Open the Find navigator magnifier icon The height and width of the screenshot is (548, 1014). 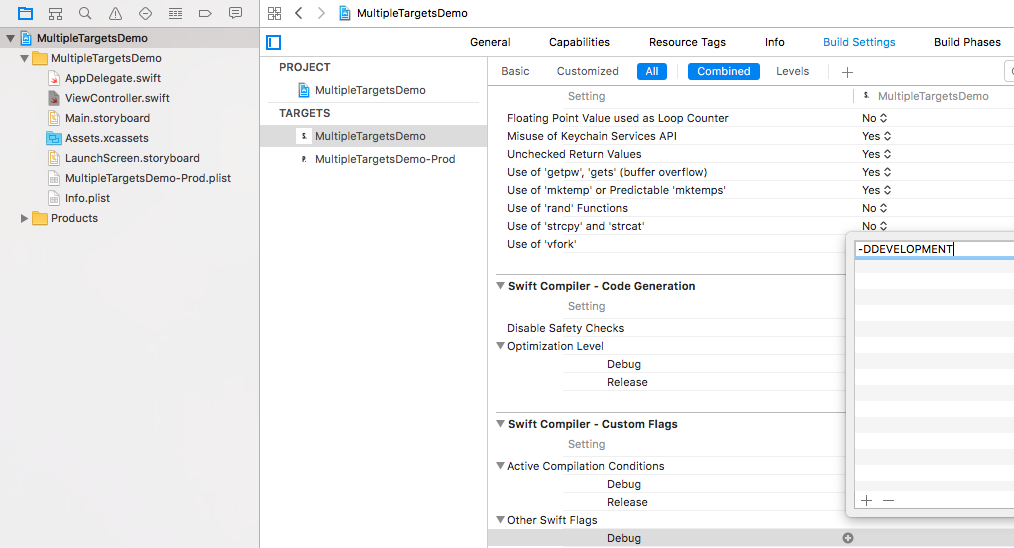coord(85,13)
